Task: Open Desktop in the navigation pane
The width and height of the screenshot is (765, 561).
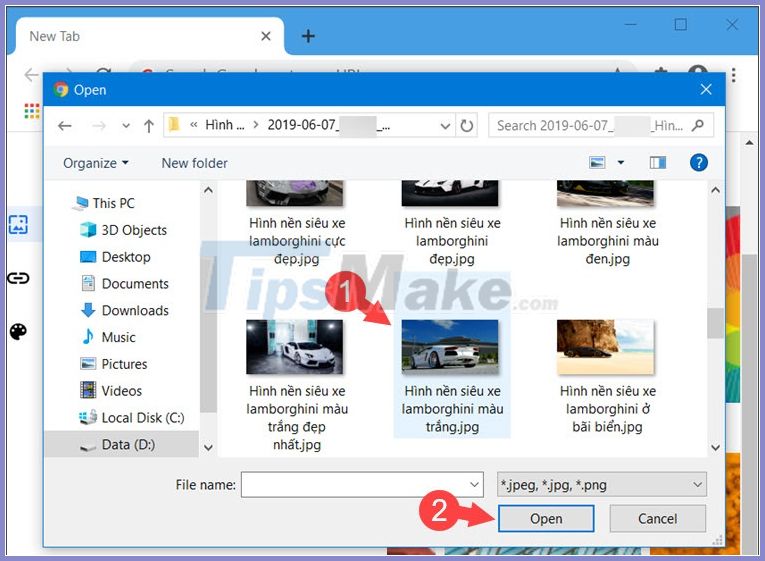Action: point(115,257)
